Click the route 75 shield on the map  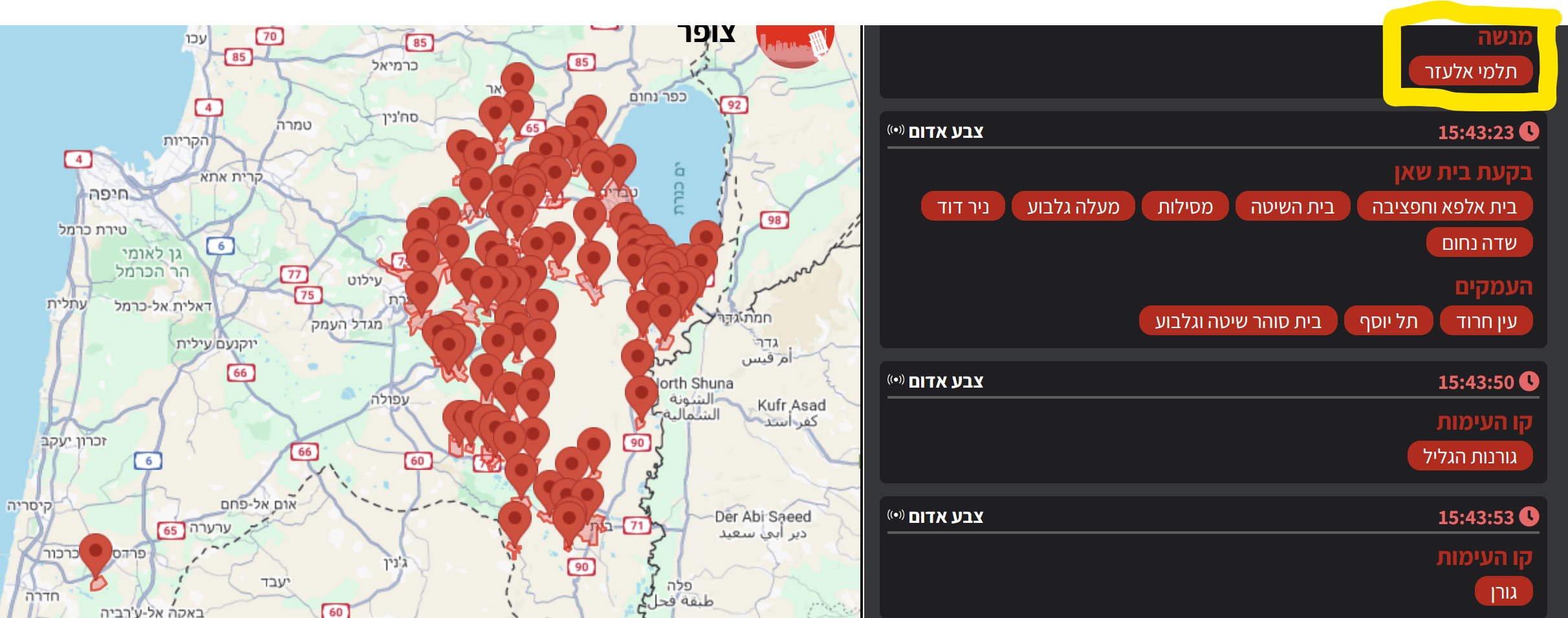[x=307, y=295]
